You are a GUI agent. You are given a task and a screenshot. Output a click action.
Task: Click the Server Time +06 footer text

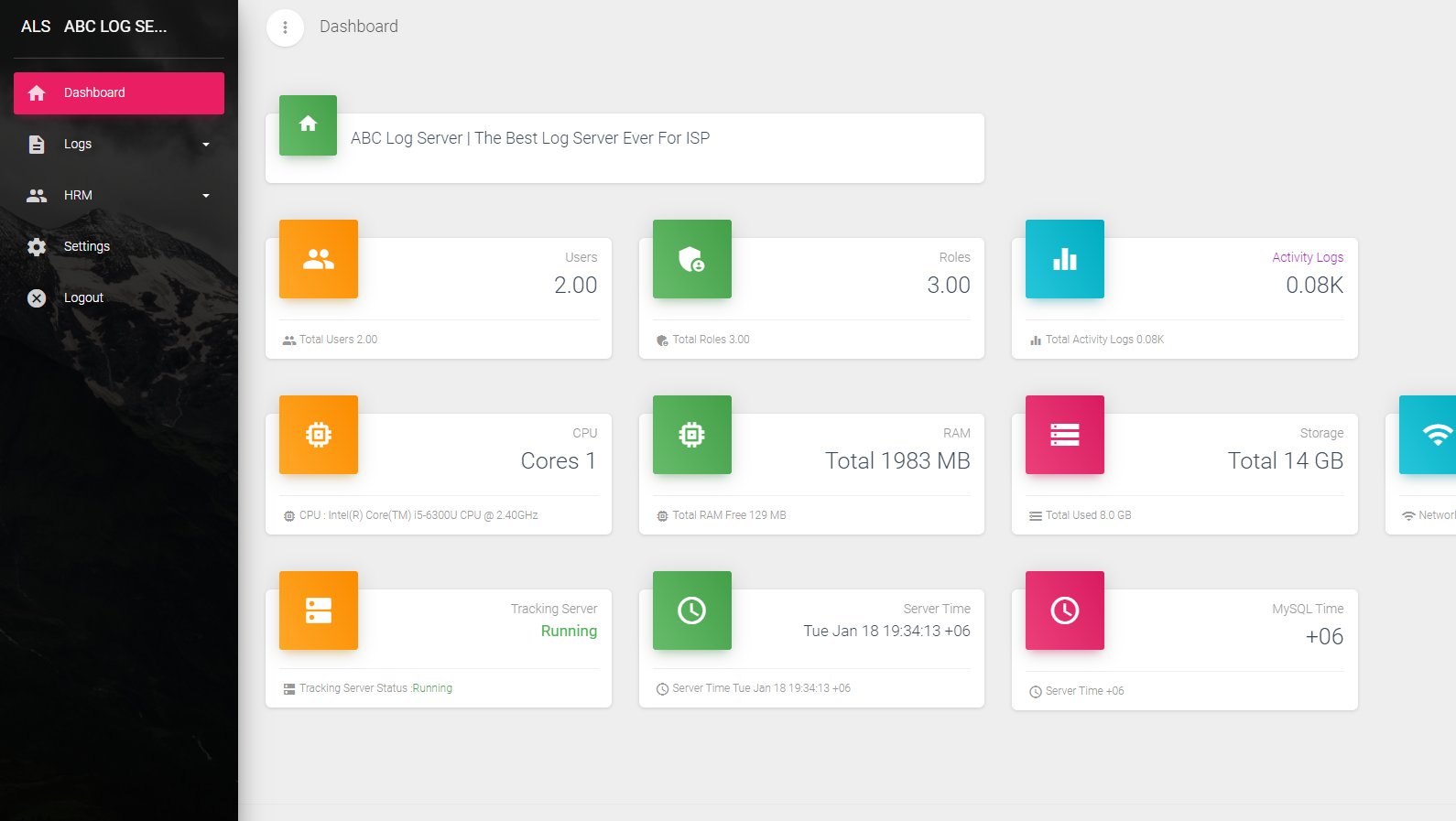pos(1085,691)
